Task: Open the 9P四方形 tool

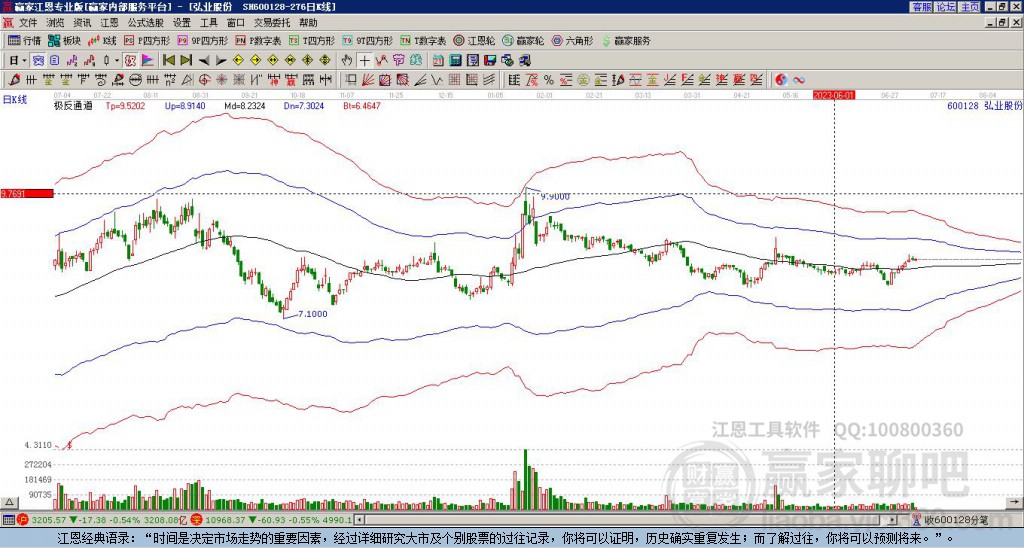Action: (202, 40)
